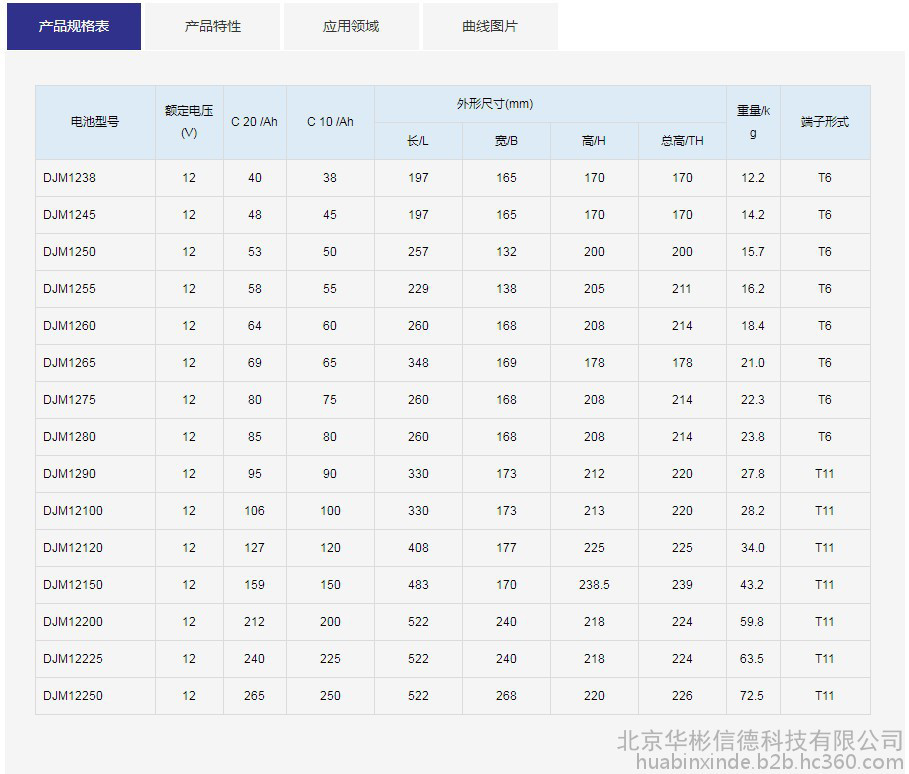Click weight value 23.8 in DJM1280 row
This screenshot has width=909, height=774.
[752, 437]
